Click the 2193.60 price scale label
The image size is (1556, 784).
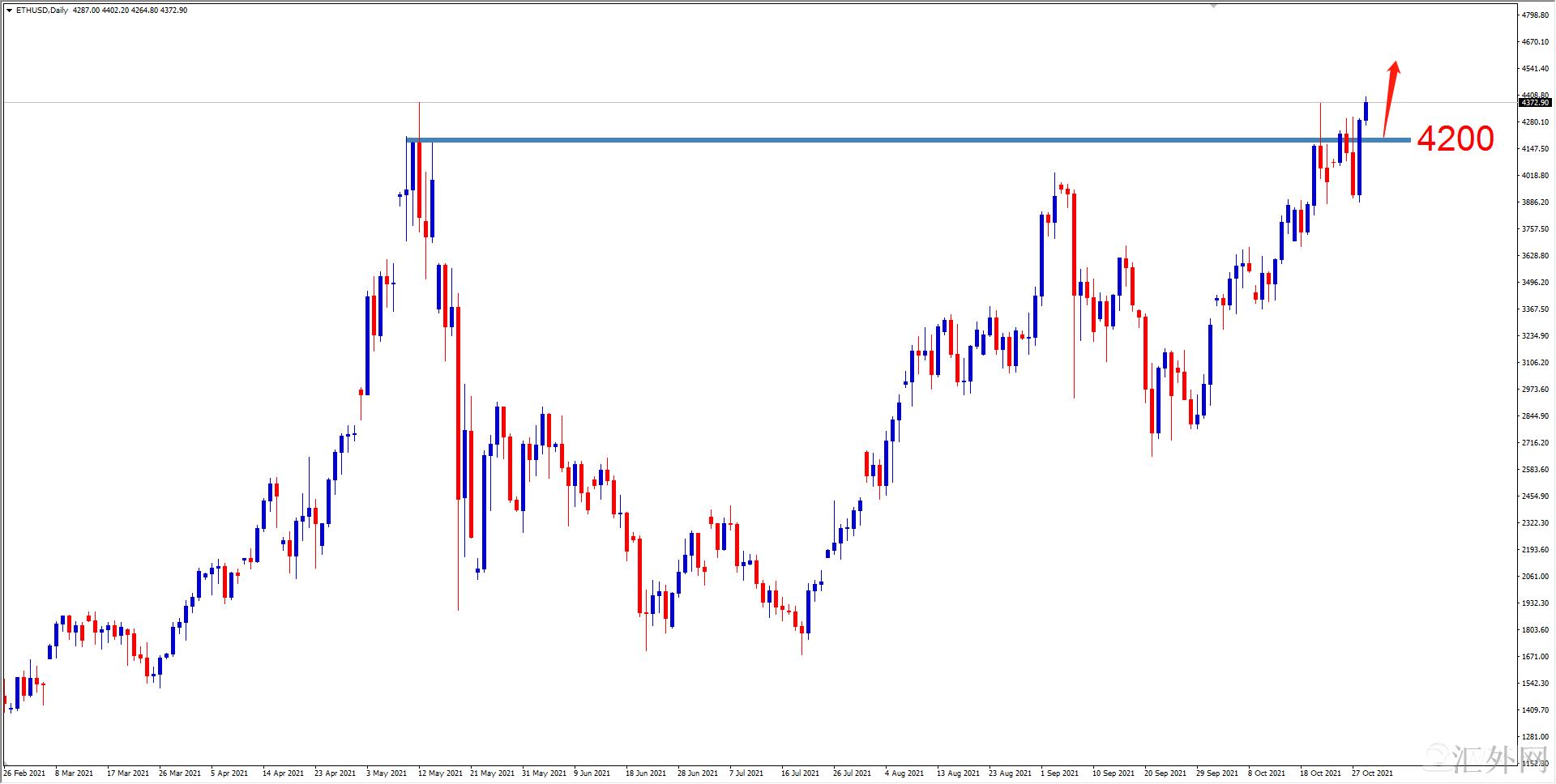(1535, 550)
